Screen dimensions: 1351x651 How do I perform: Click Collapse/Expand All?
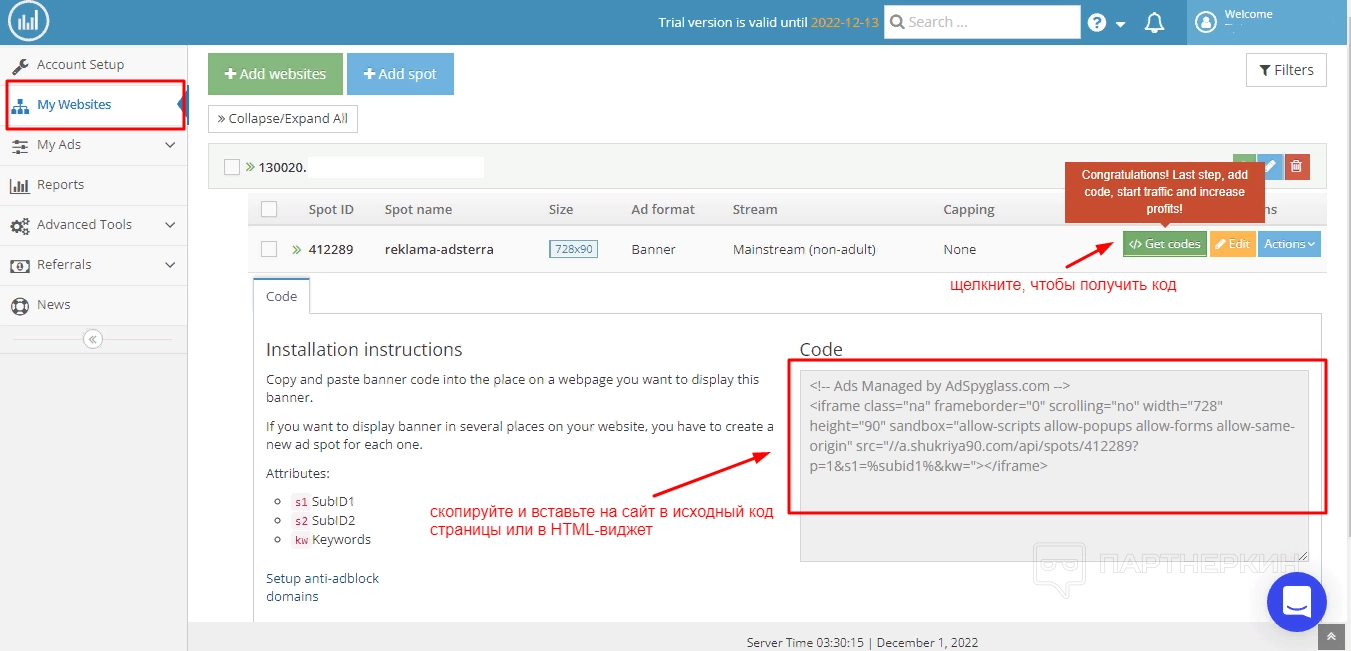pos(283,118)
